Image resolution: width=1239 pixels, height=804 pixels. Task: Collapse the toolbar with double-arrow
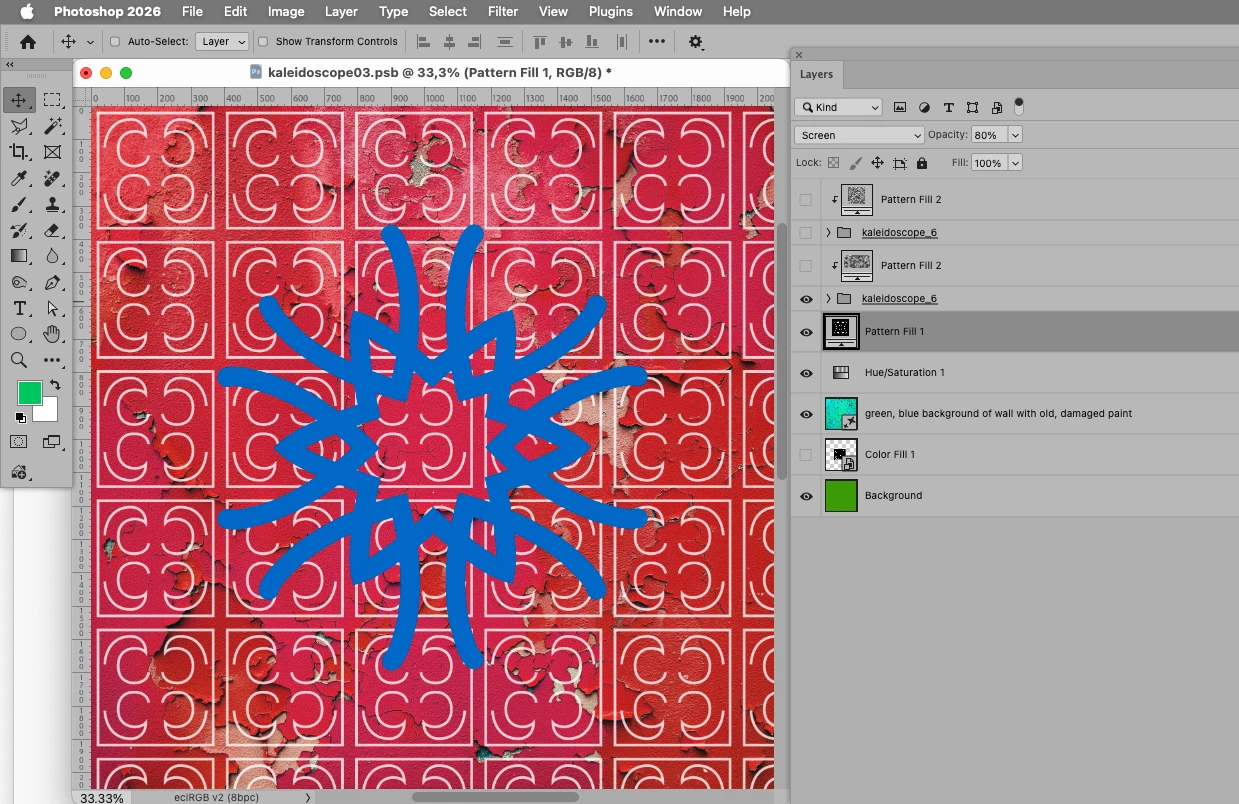10,64
